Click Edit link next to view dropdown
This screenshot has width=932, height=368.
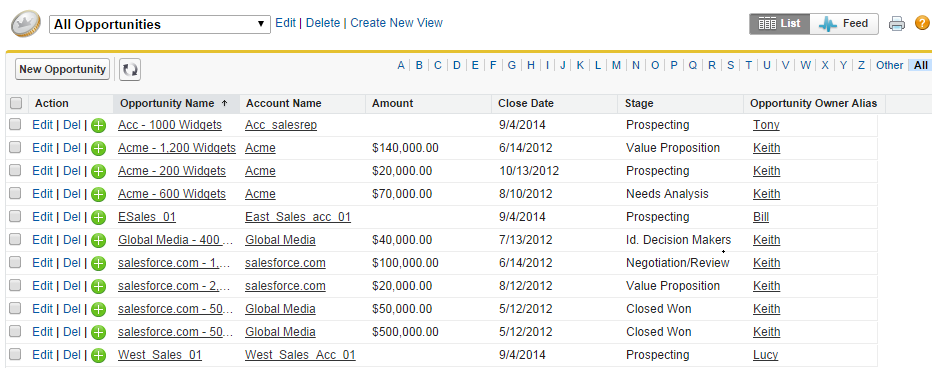[285, 23]
